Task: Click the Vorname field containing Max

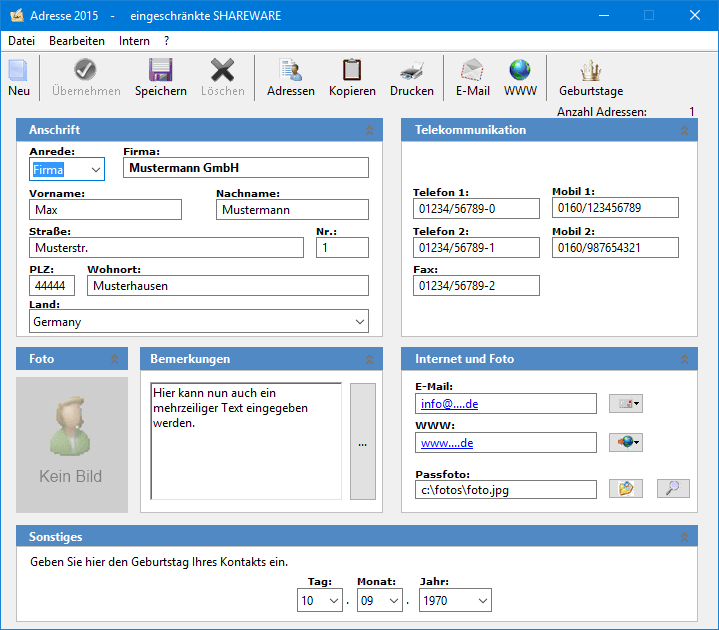Action: click(x=105, y=210)
